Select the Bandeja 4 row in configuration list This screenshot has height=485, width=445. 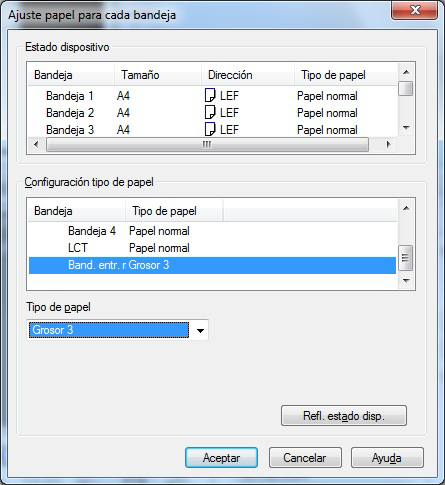(212, 231)
